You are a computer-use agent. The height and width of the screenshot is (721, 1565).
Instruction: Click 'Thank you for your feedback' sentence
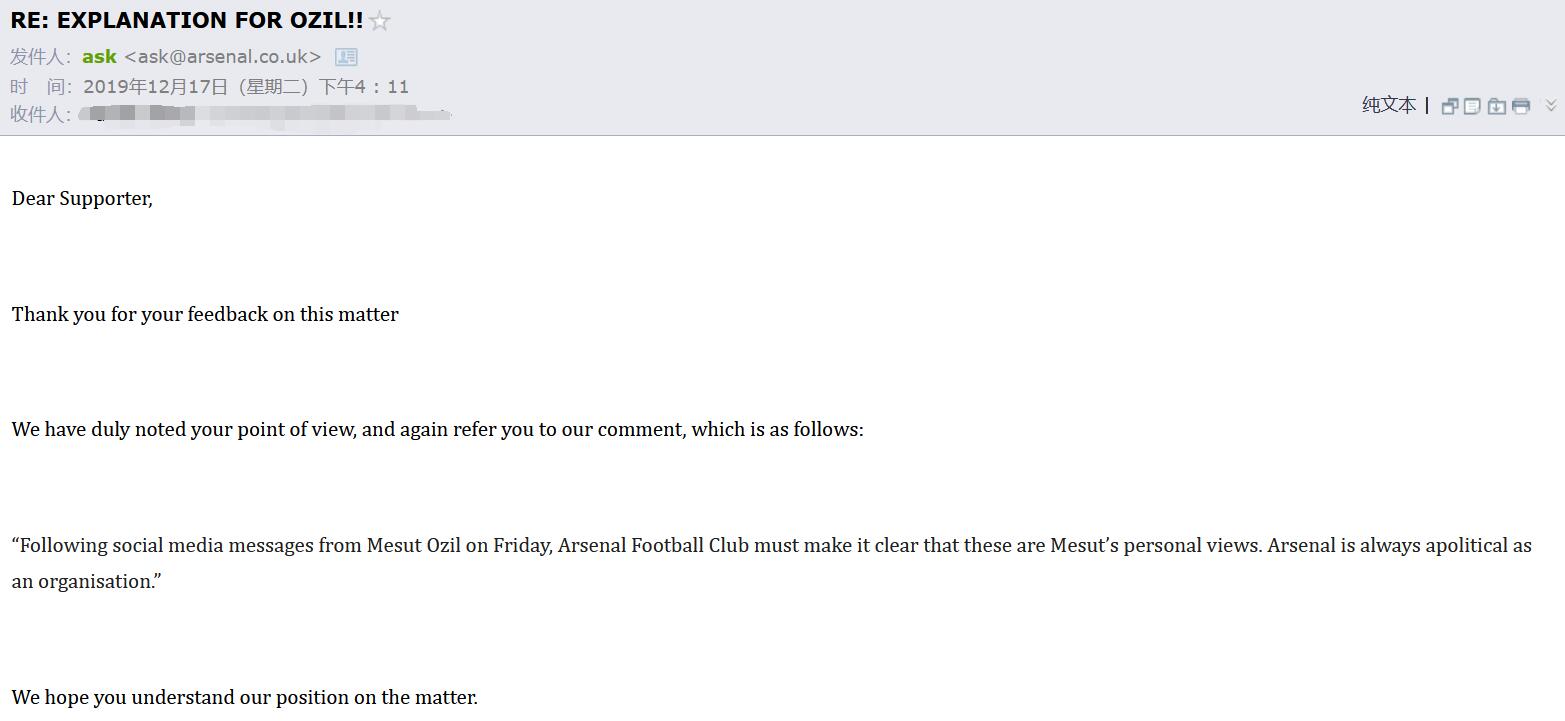click(205, 314)
